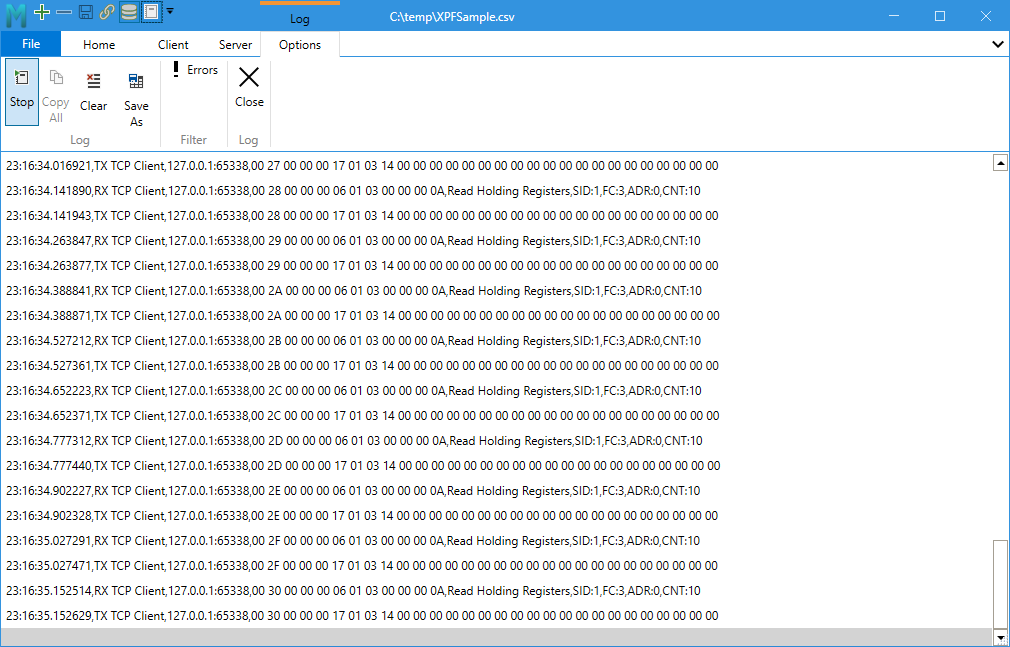
Task: Open the quick access toolbar dropdown arrow
Action: click(169, 11)
